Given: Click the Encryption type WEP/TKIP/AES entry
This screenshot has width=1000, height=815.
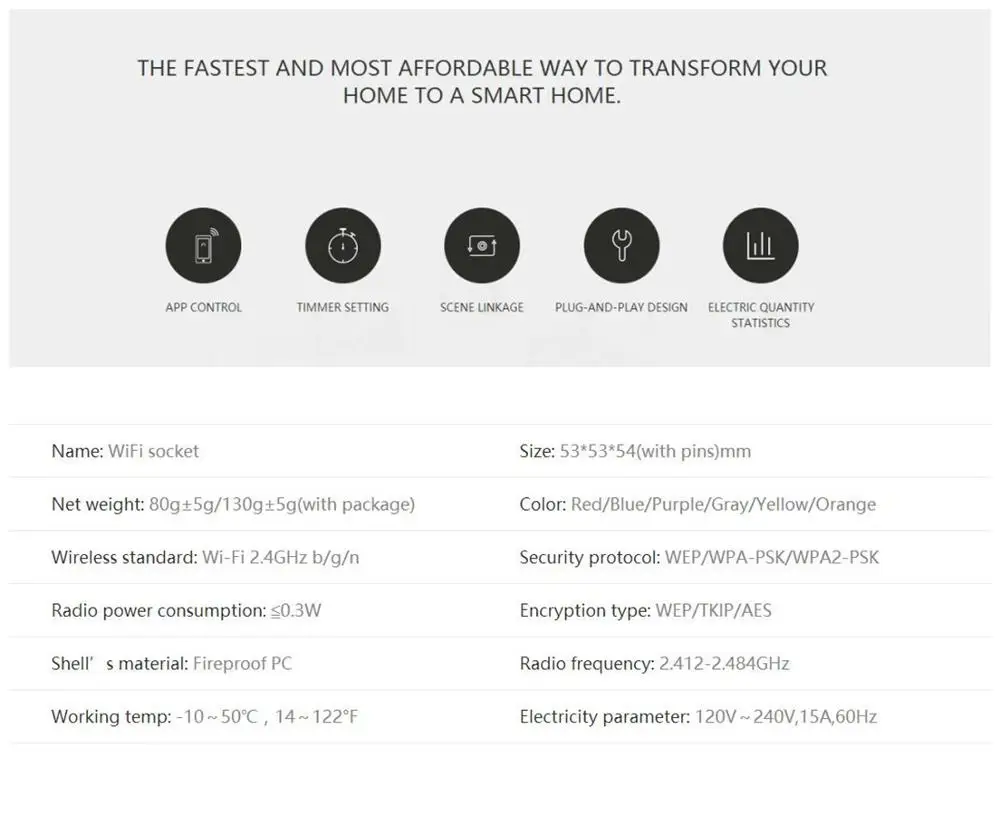Looking at the screenshot, I should click(x=645, y=610).
